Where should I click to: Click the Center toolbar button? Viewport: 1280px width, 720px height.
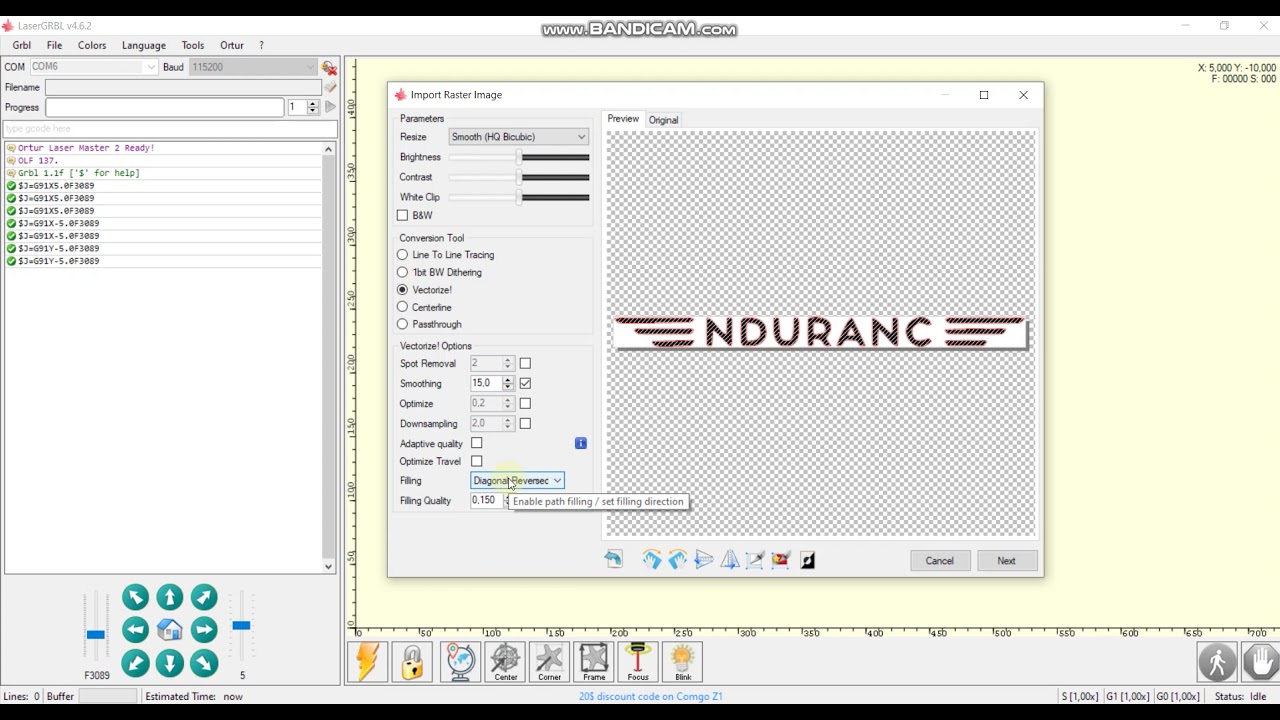point(506,662)
